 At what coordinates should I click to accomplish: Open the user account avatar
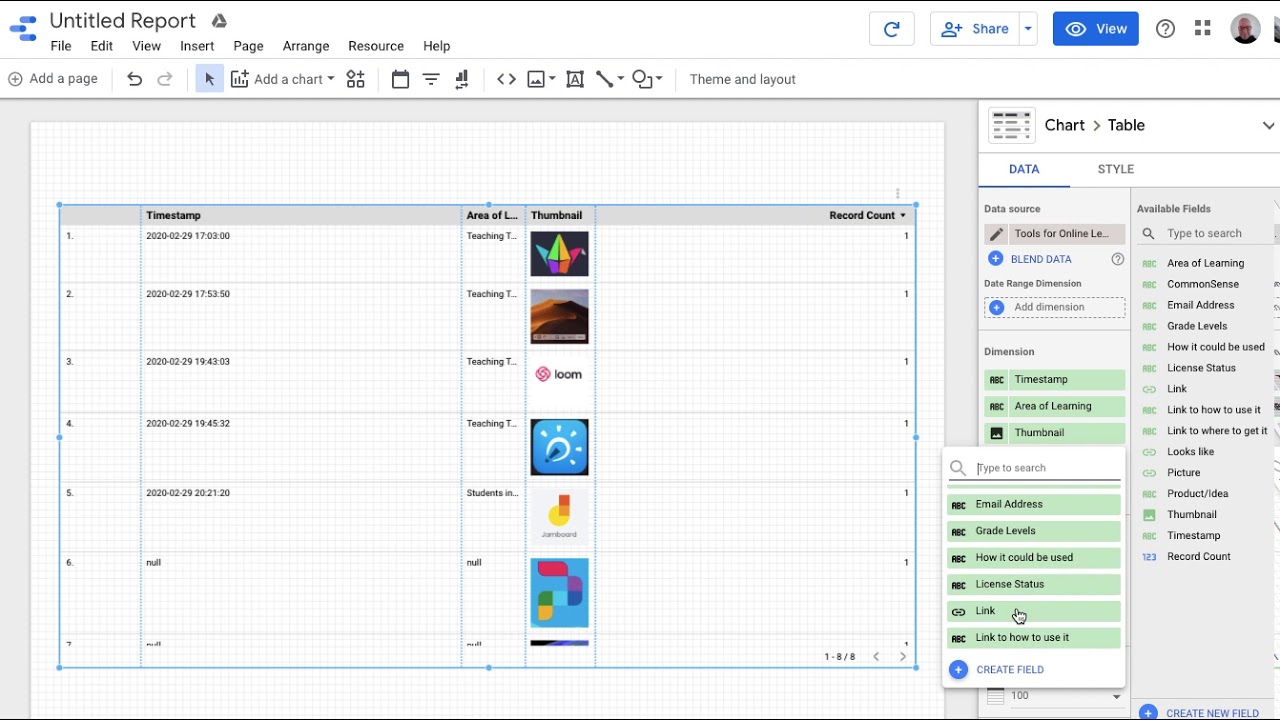(1245, 29)
